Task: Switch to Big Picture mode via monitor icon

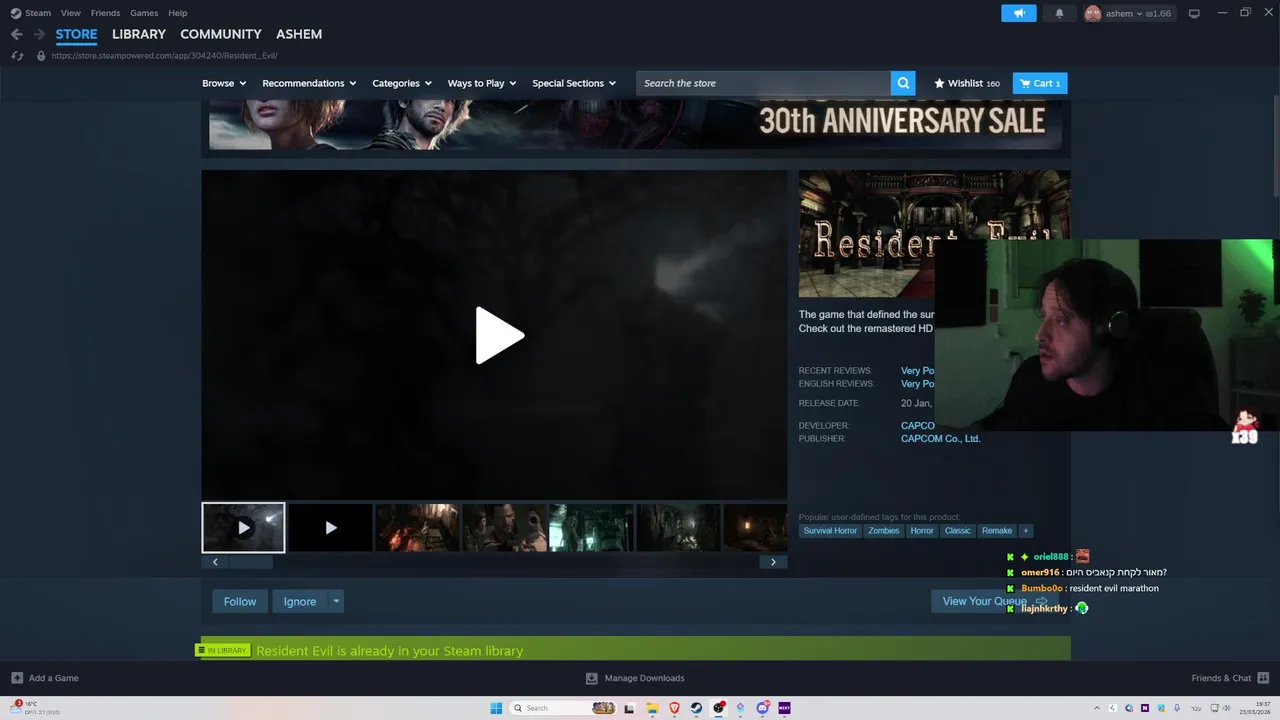Action: coord(1194,13)
